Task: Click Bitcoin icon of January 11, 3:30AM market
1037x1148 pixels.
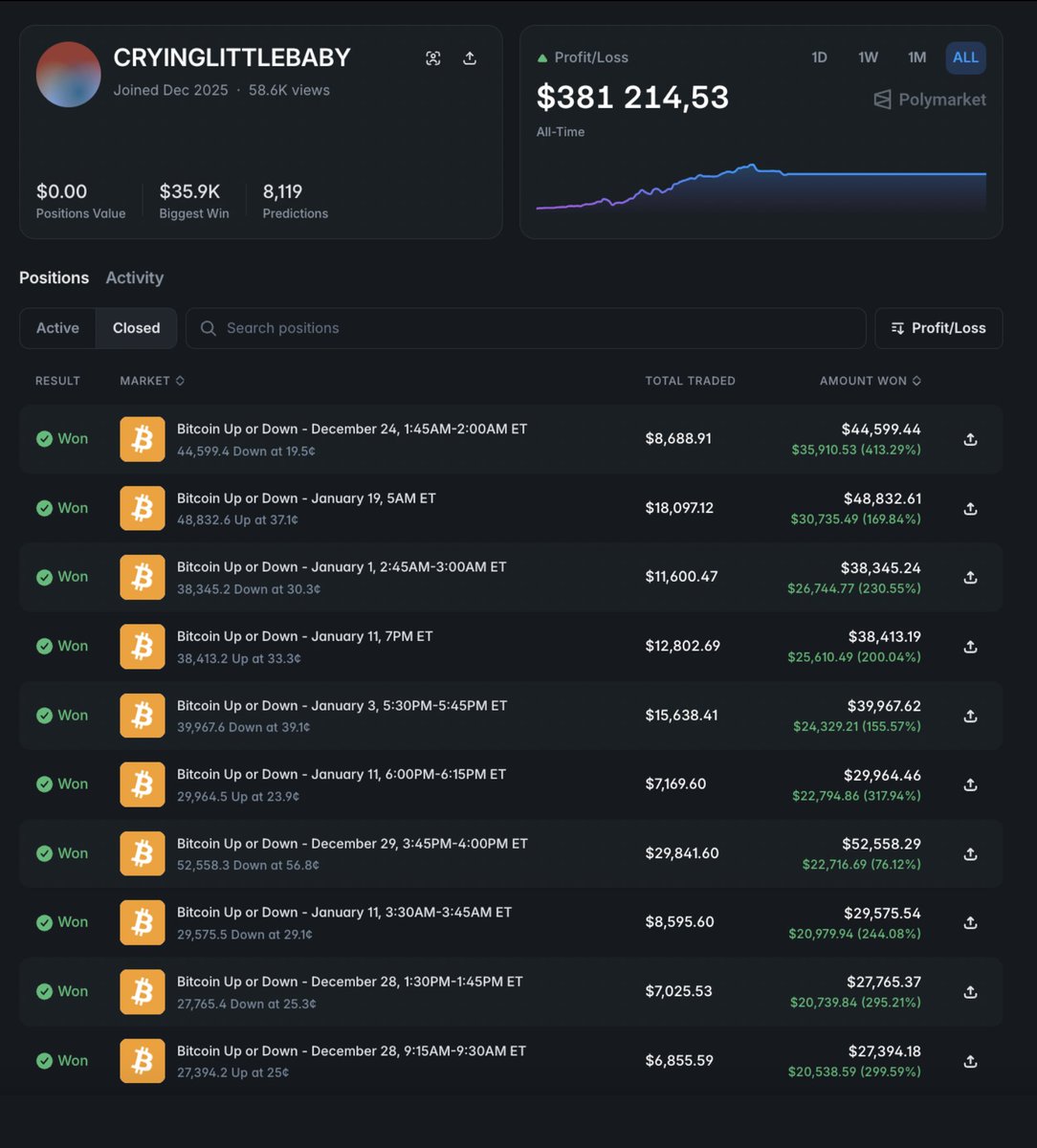Action: (x=143, y=922)
